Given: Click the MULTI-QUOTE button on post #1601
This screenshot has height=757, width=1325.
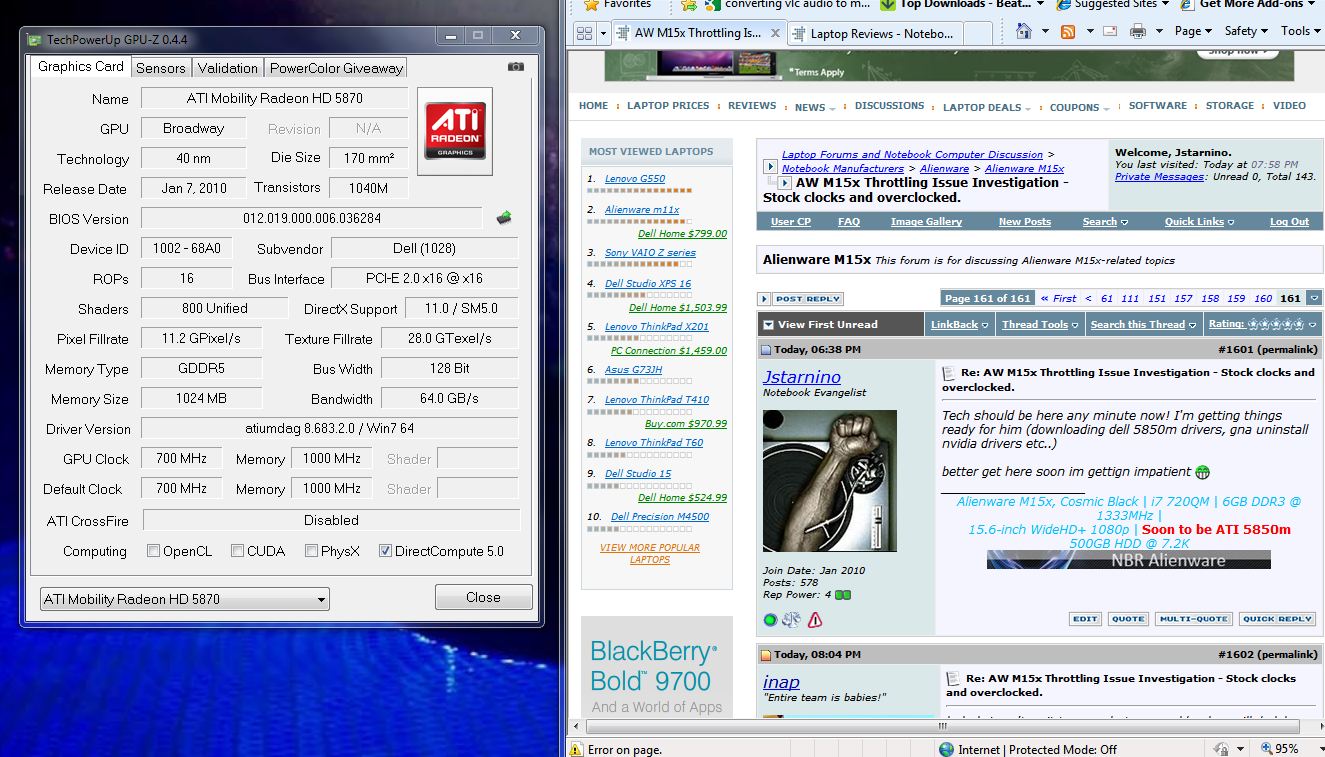Looking at the screenshot, I should pyautogui.click(x=1193, y=619).
